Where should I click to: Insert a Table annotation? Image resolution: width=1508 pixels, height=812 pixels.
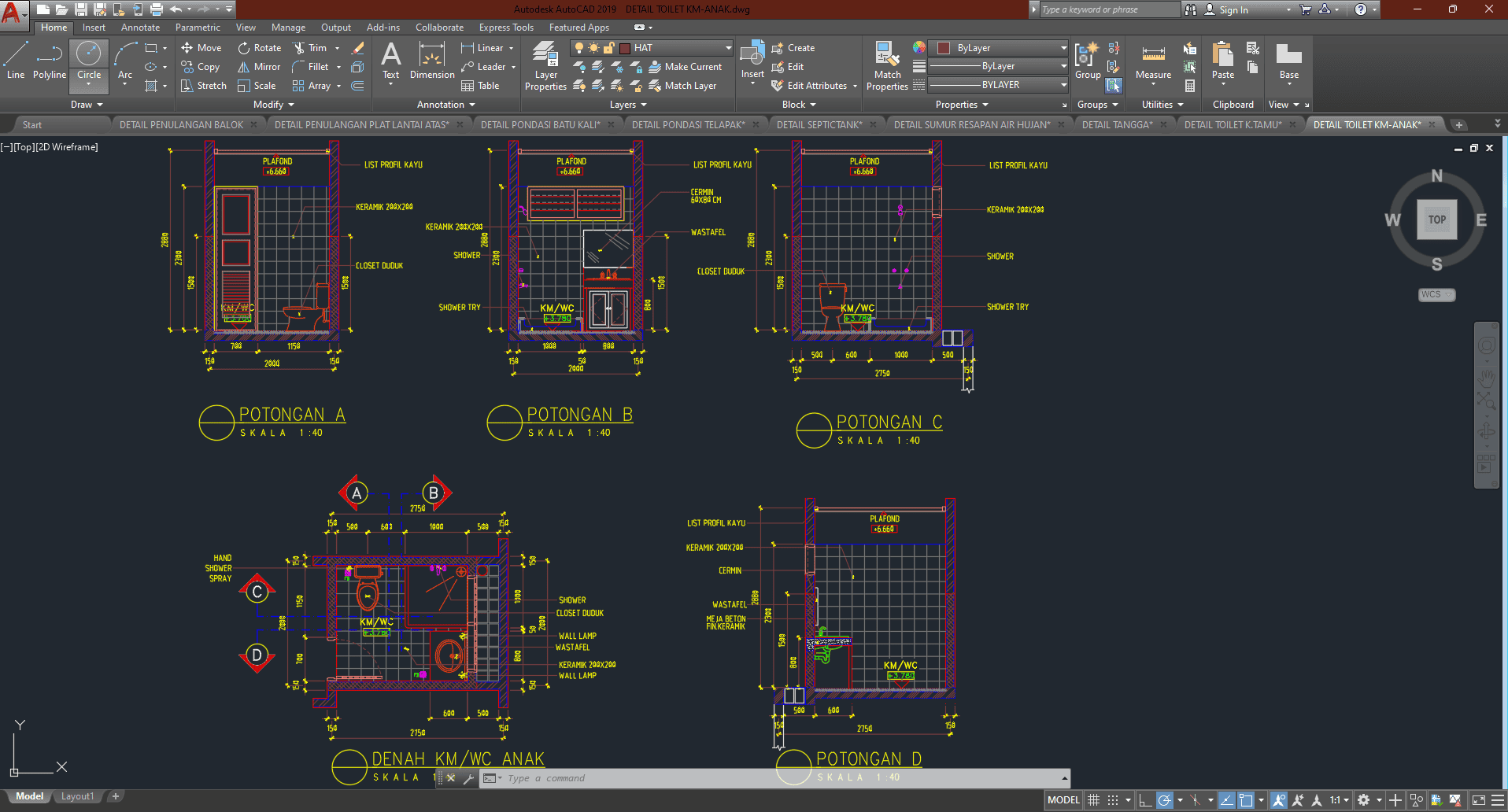tap(480, 86)
